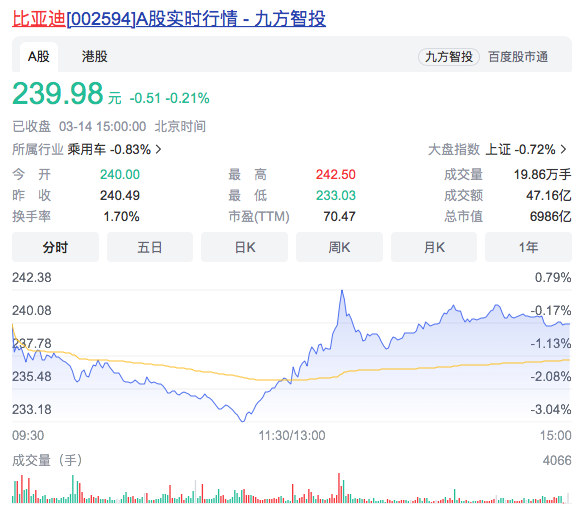This screenshot has width=582, height=514.
Task: Show the 1年 chart
Action: pyautogui.click(x=528, y=247)
